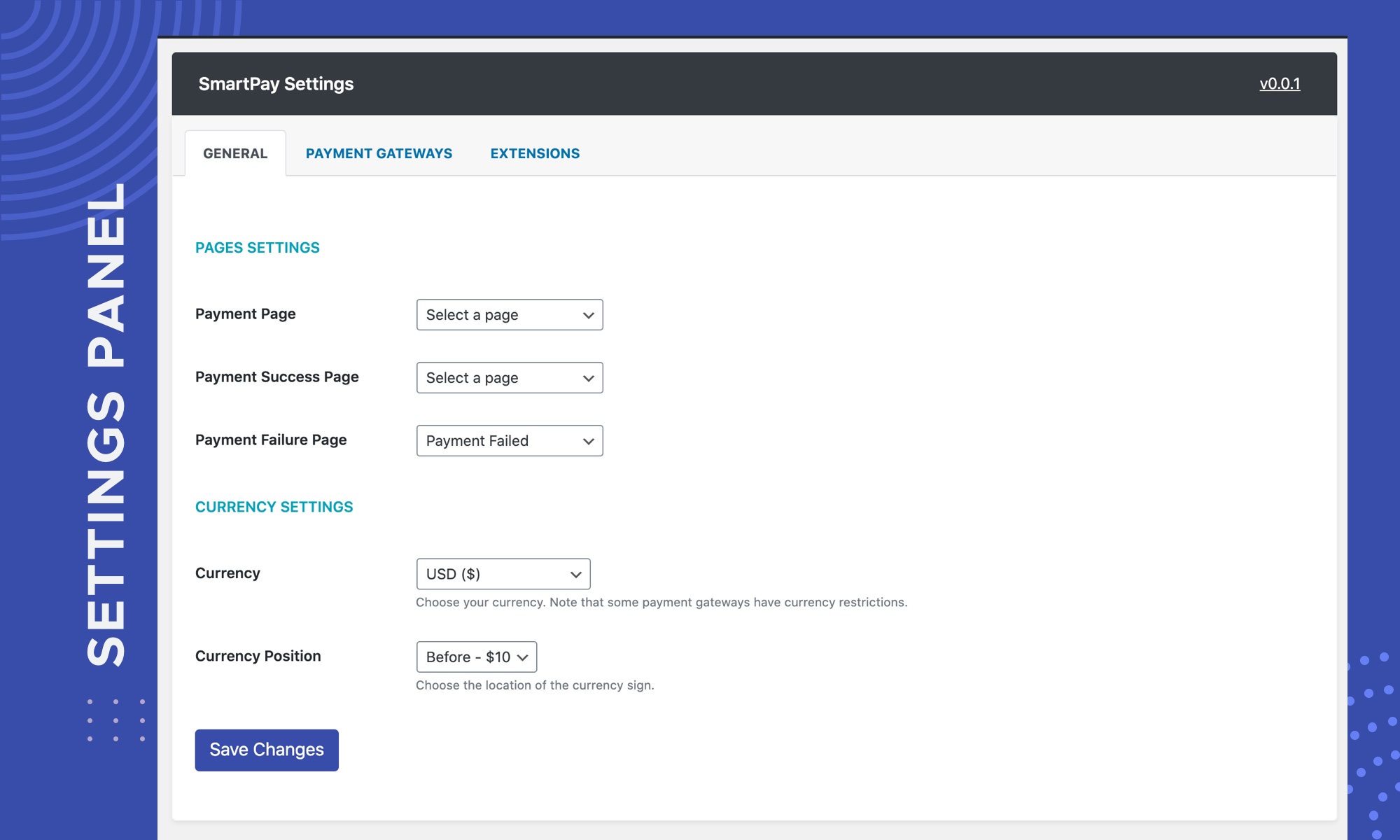1400x840 pixels.
Task: Click the Before - $10 dropdown chevron
Action: point(522,658)
